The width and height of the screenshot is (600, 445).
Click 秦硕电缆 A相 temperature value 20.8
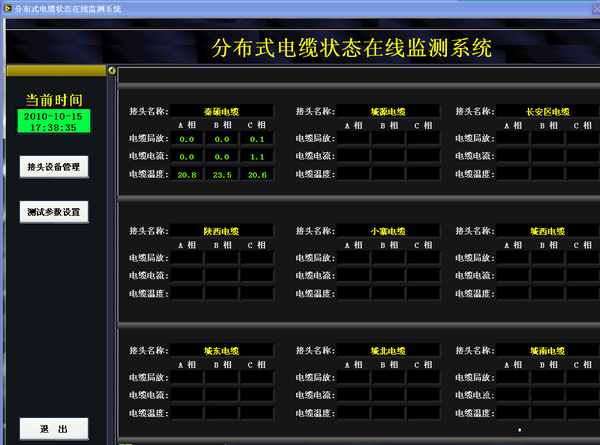[x=186, y=175]
